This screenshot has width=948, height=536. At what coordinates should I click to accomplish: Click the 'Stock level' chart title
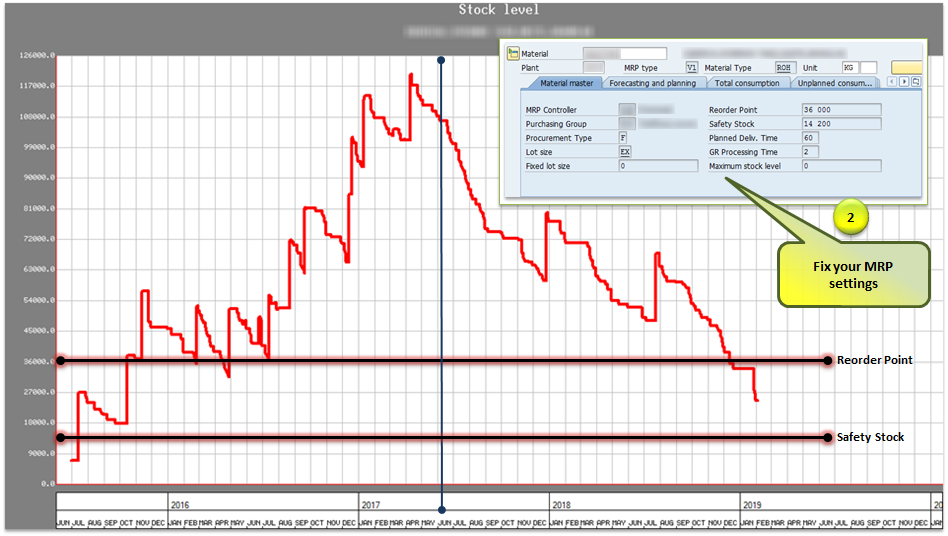click(498, 10)
